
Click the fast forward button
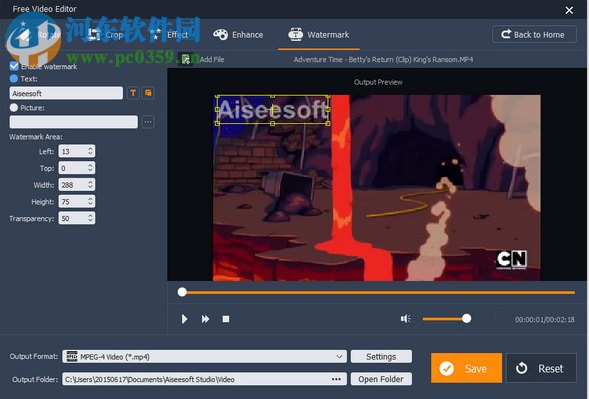click(205, 319)
